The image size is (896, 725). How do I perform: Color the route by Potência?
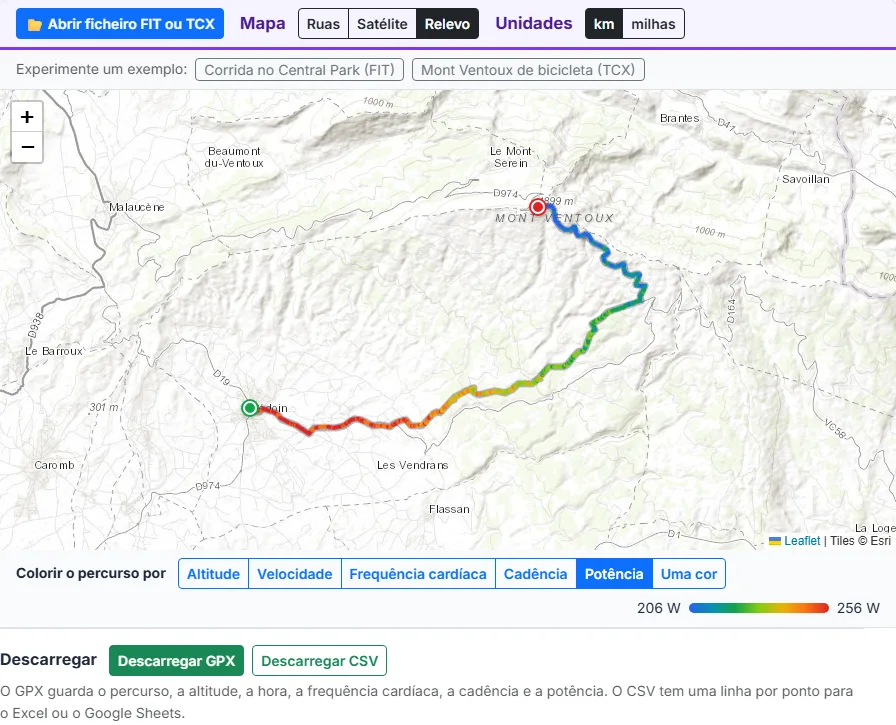pyautogui.click(x=614, y=574)
